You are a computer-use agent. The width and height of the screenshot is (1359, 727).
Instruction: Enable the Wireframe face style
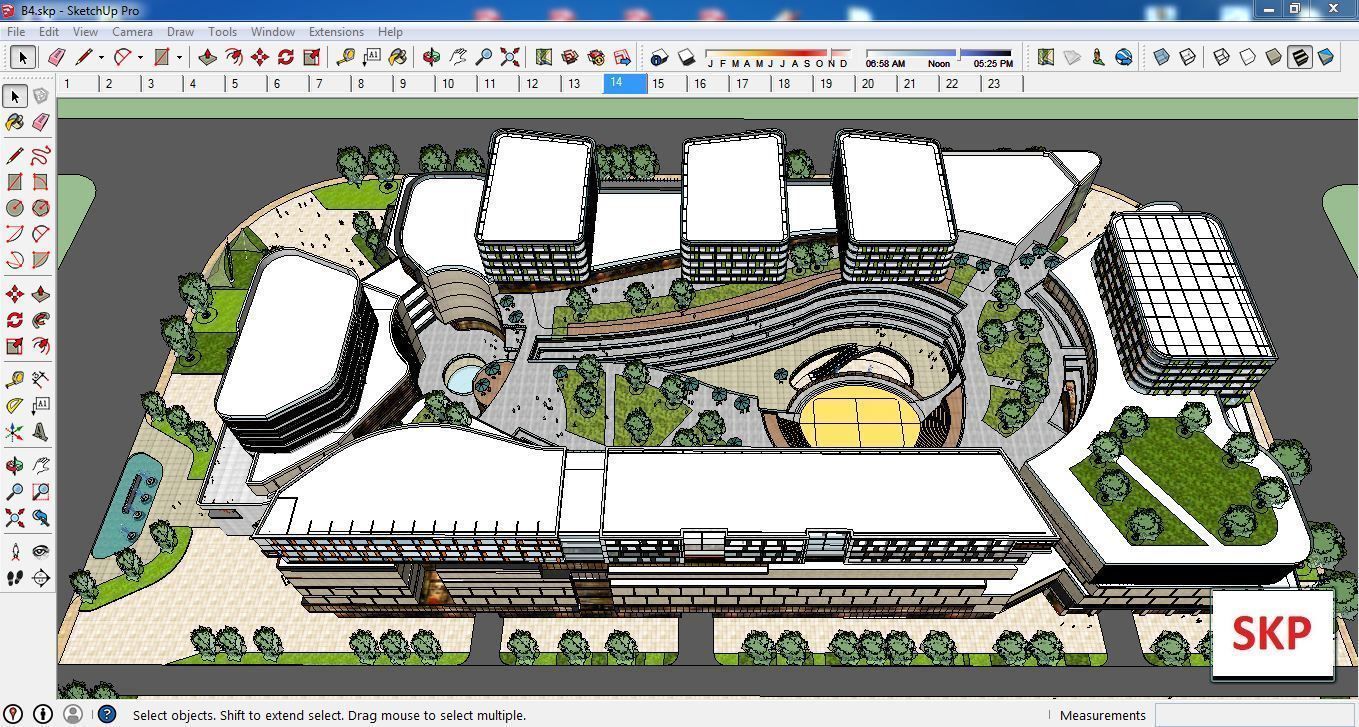pyautogui.click(x=1221, y=57)
